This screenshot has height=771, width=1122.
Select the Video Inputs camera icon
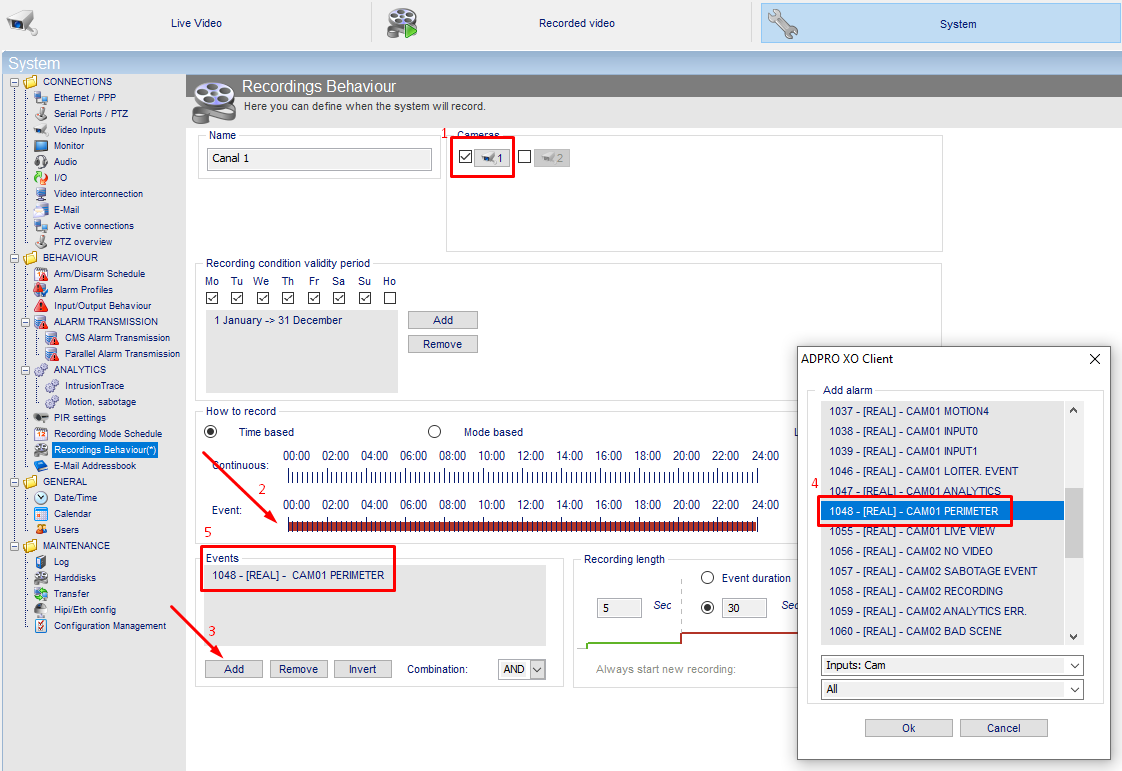point(42,130)
